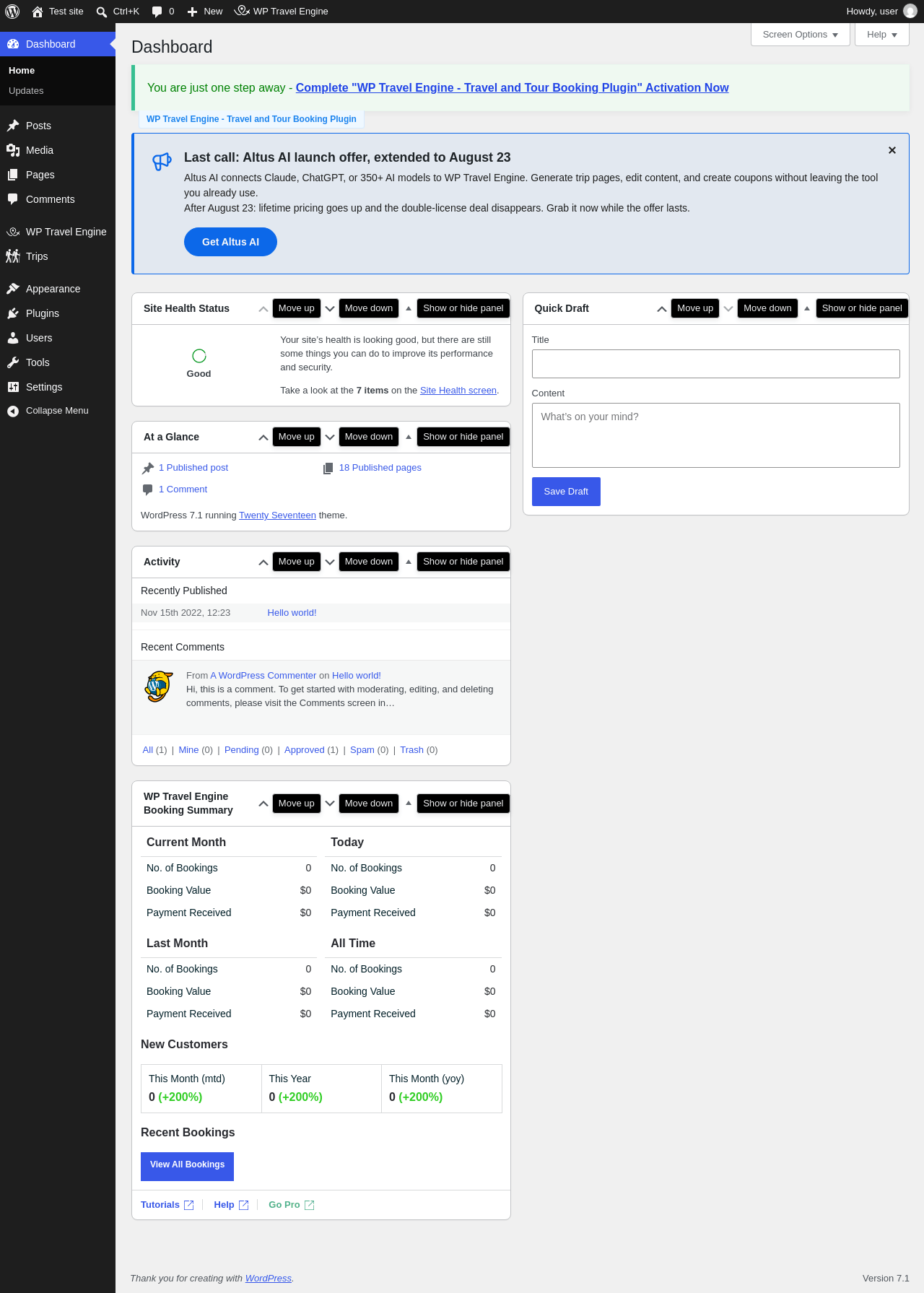This screenshot has height=1293, width=924.
Task: Open the Site Health screen link
Action: coord(458,391)
